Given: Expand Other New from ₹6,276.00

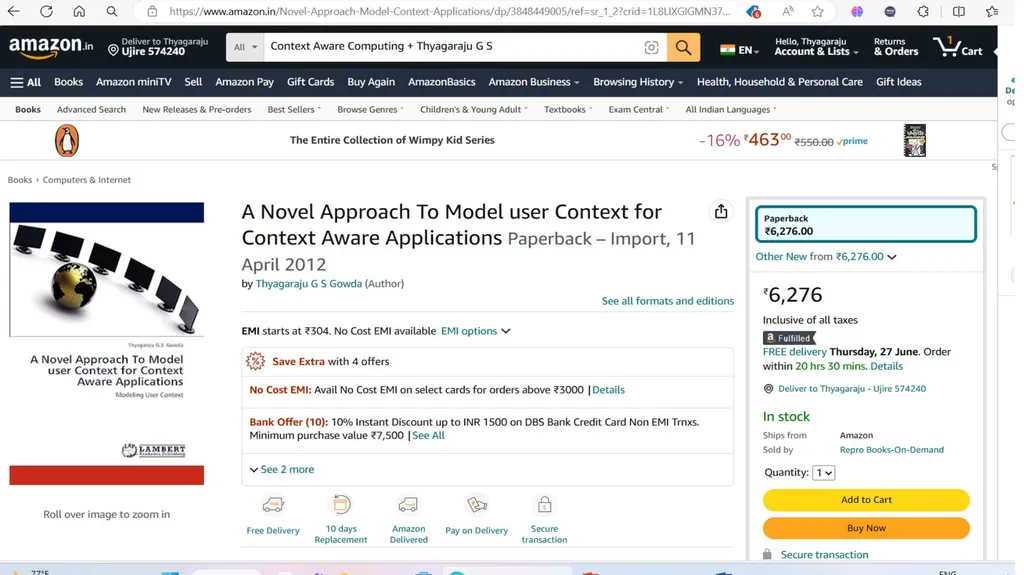Looking at the screenshot, I should 825,257.
